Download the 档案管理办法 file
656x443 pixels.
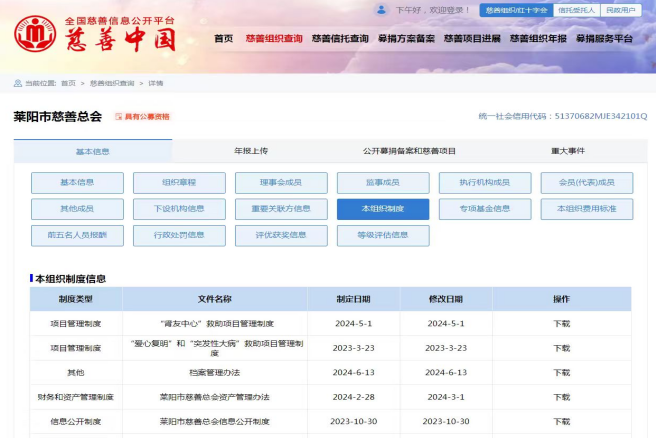coord(561,372)
